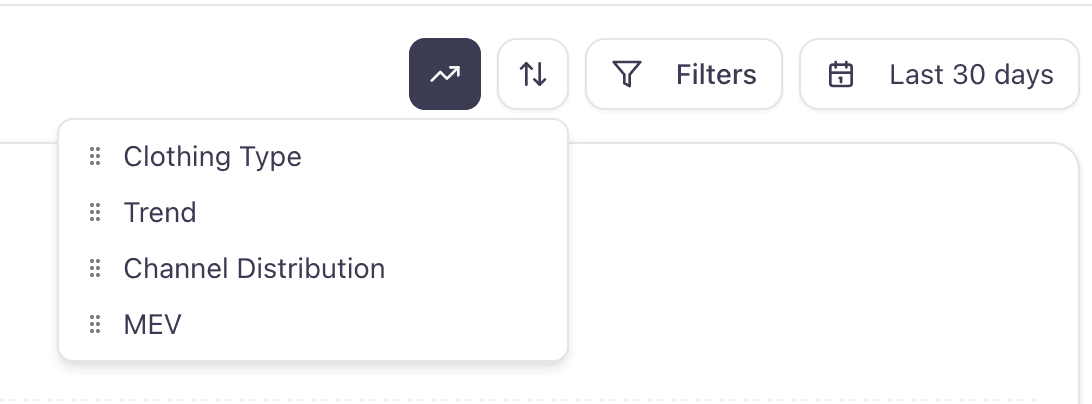This screenshot has height=404, width=1092.
Task: Click the up-down sort arrows icon
Action: click(x=533, y=74)
